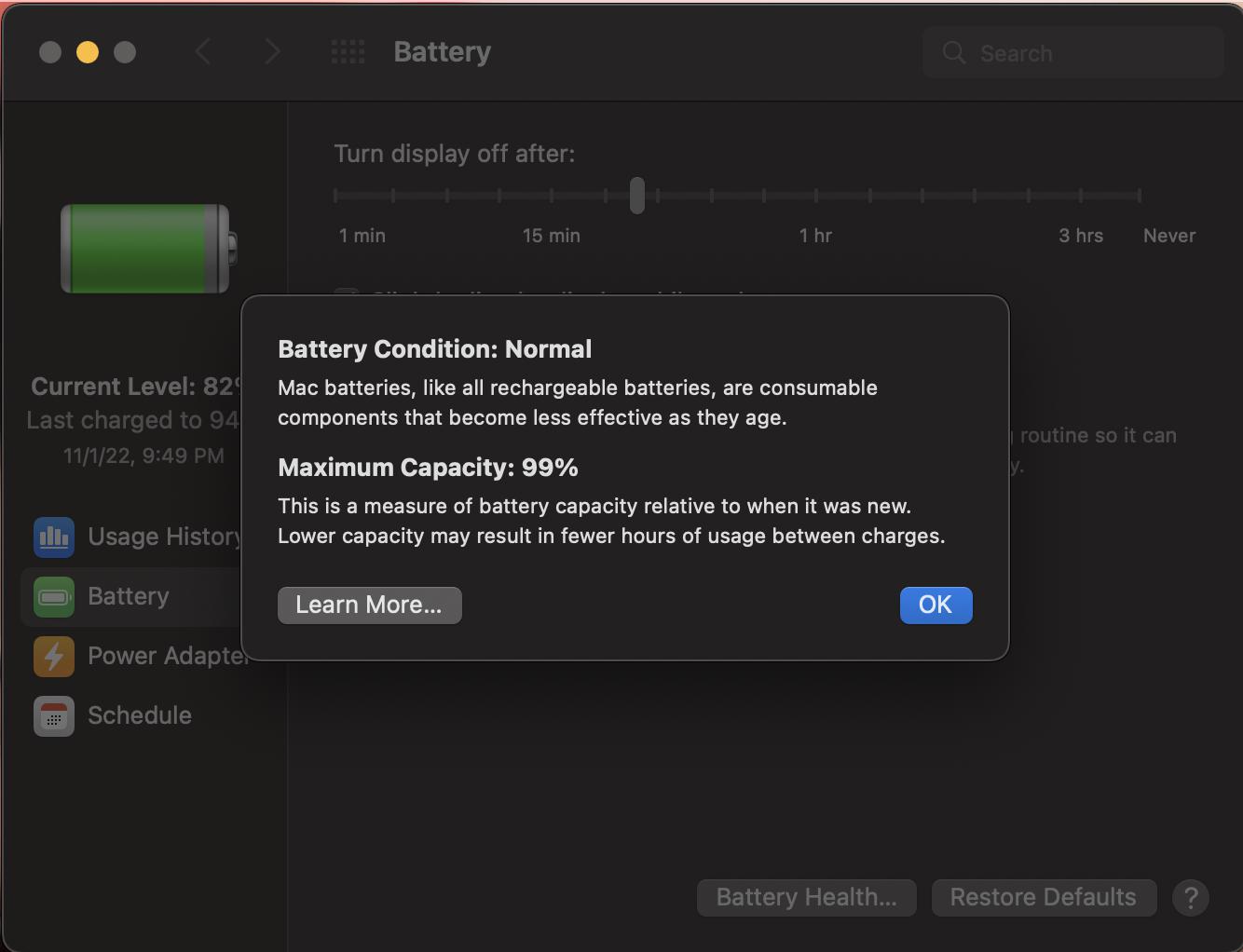
Task: Click the 1 min slider label
Action: (x=362, y=236)
